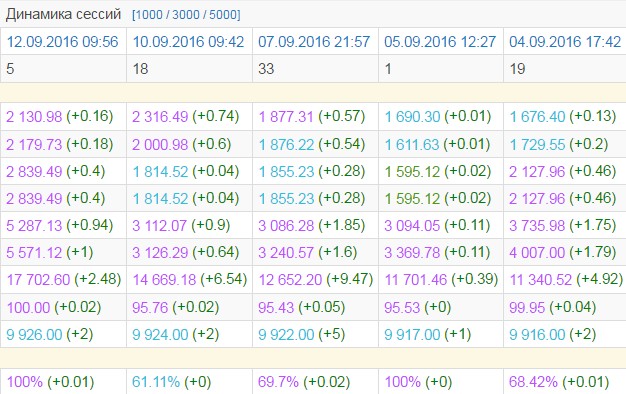Screen dimensions: 626x394
Task: Click value 99.95 (+0.04)
Action: 553,307
